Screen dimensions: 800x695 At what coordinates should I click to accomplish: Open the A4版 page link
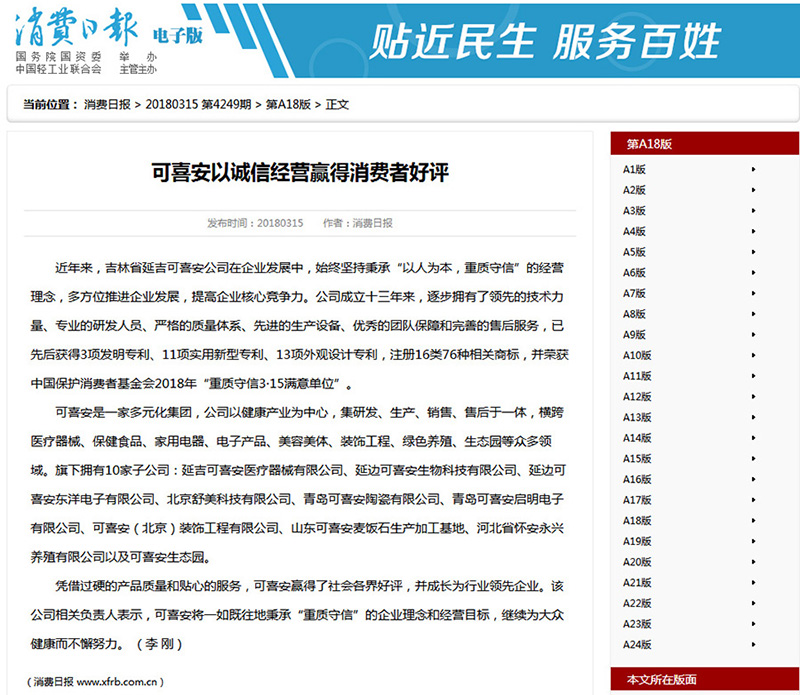pos(634,232)
